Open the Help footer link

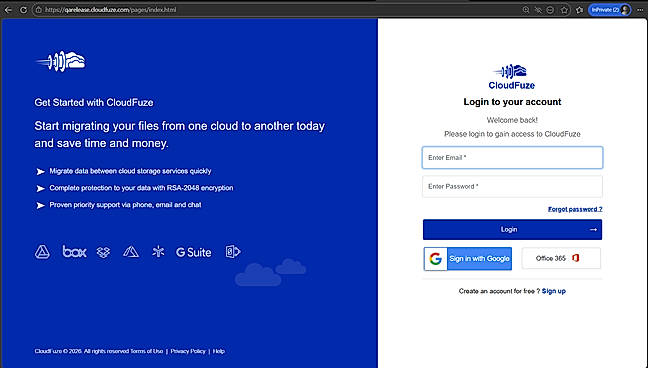[219, 351]
